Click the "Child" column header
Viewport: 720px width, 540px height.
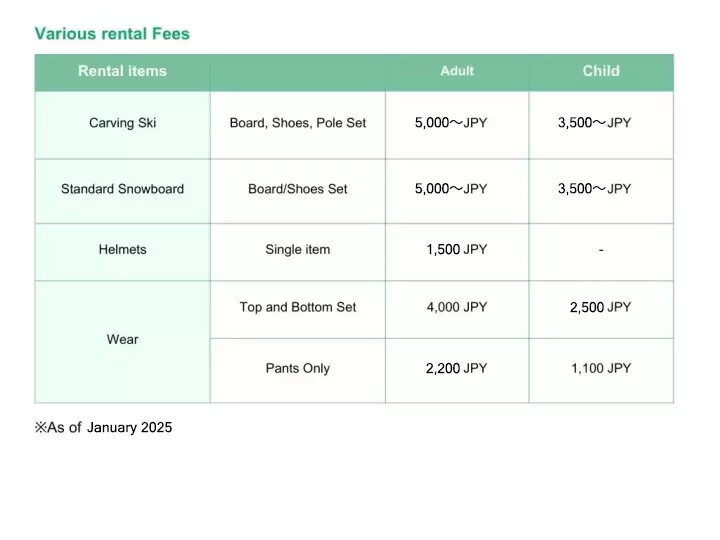(601, 71)
